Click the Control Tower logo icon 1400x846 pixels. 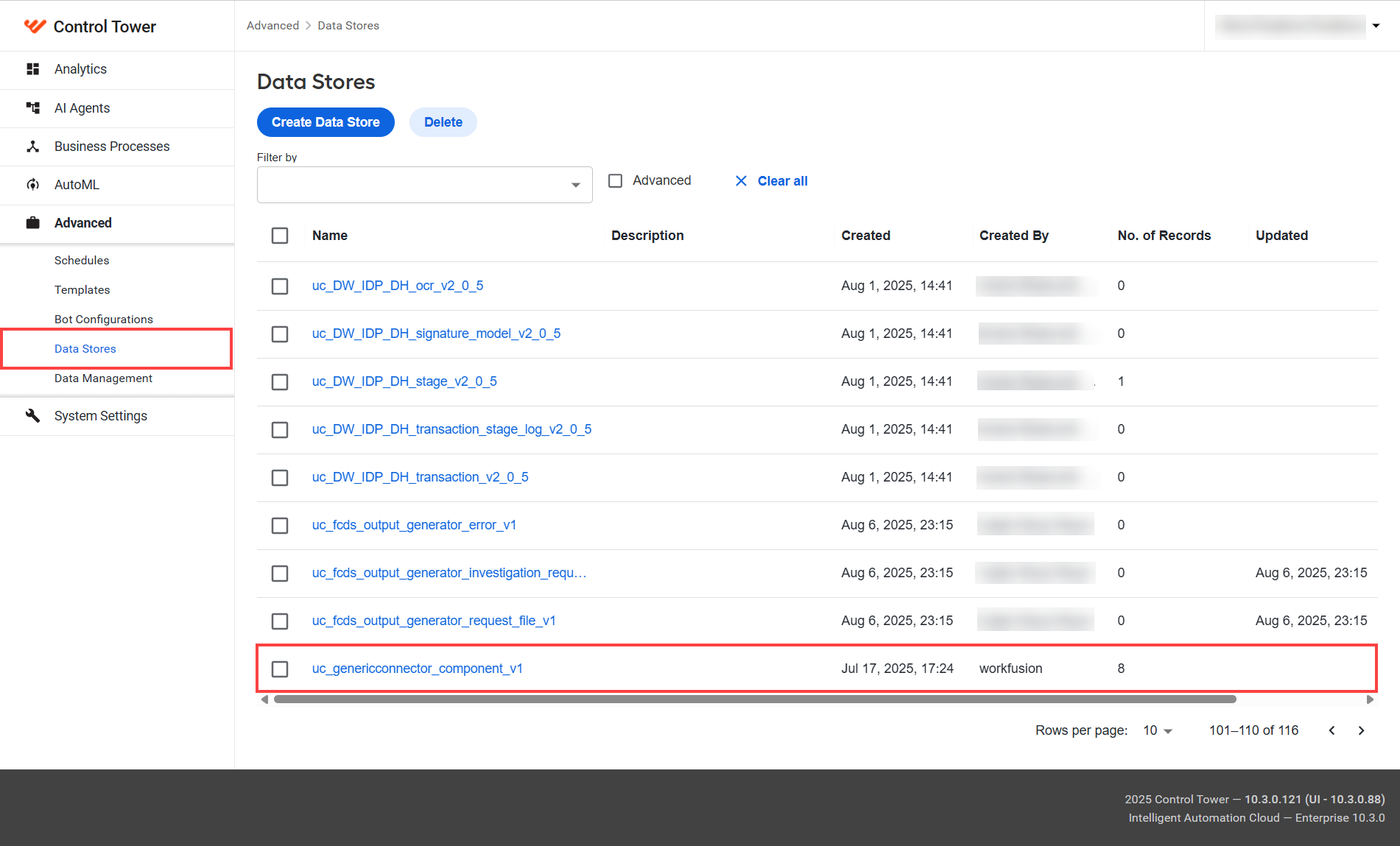35,27
